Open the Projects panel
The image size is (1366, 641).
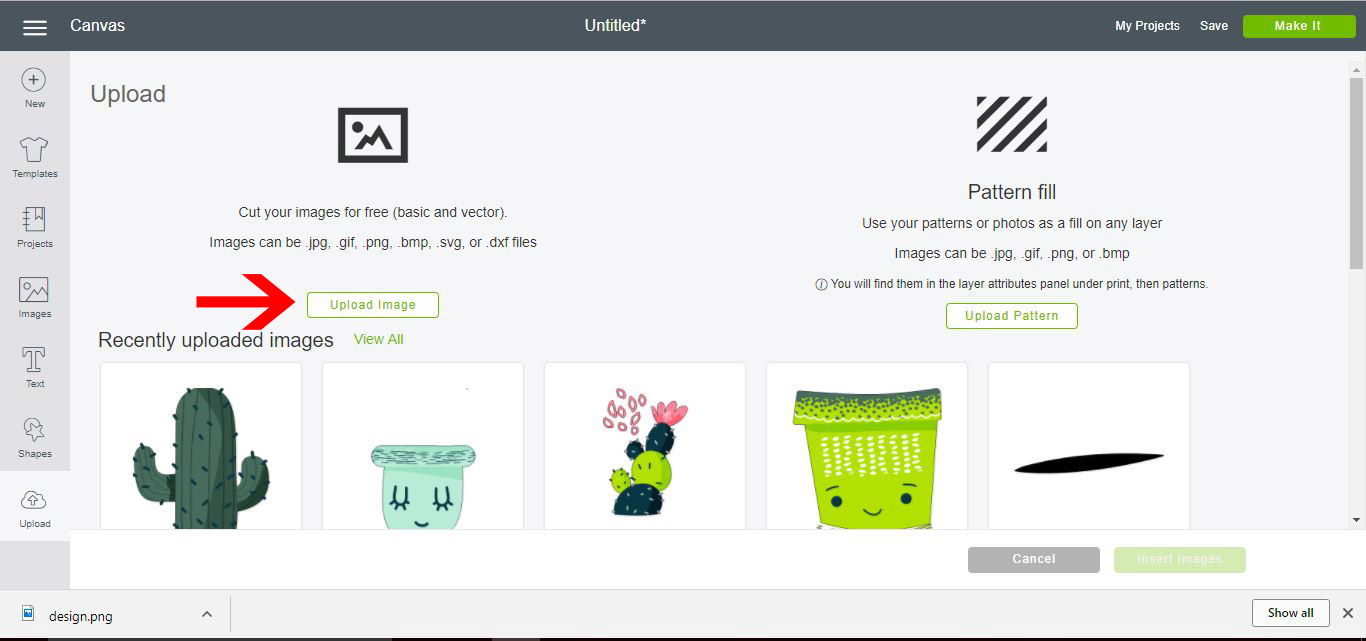click(34, 228)
